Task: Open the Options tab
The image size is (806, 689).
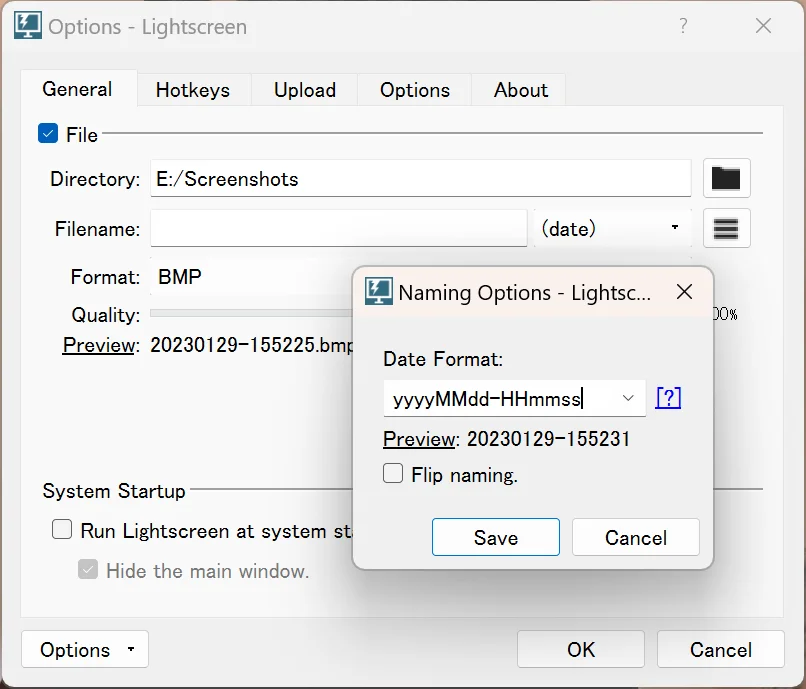Action: [415, 90]
